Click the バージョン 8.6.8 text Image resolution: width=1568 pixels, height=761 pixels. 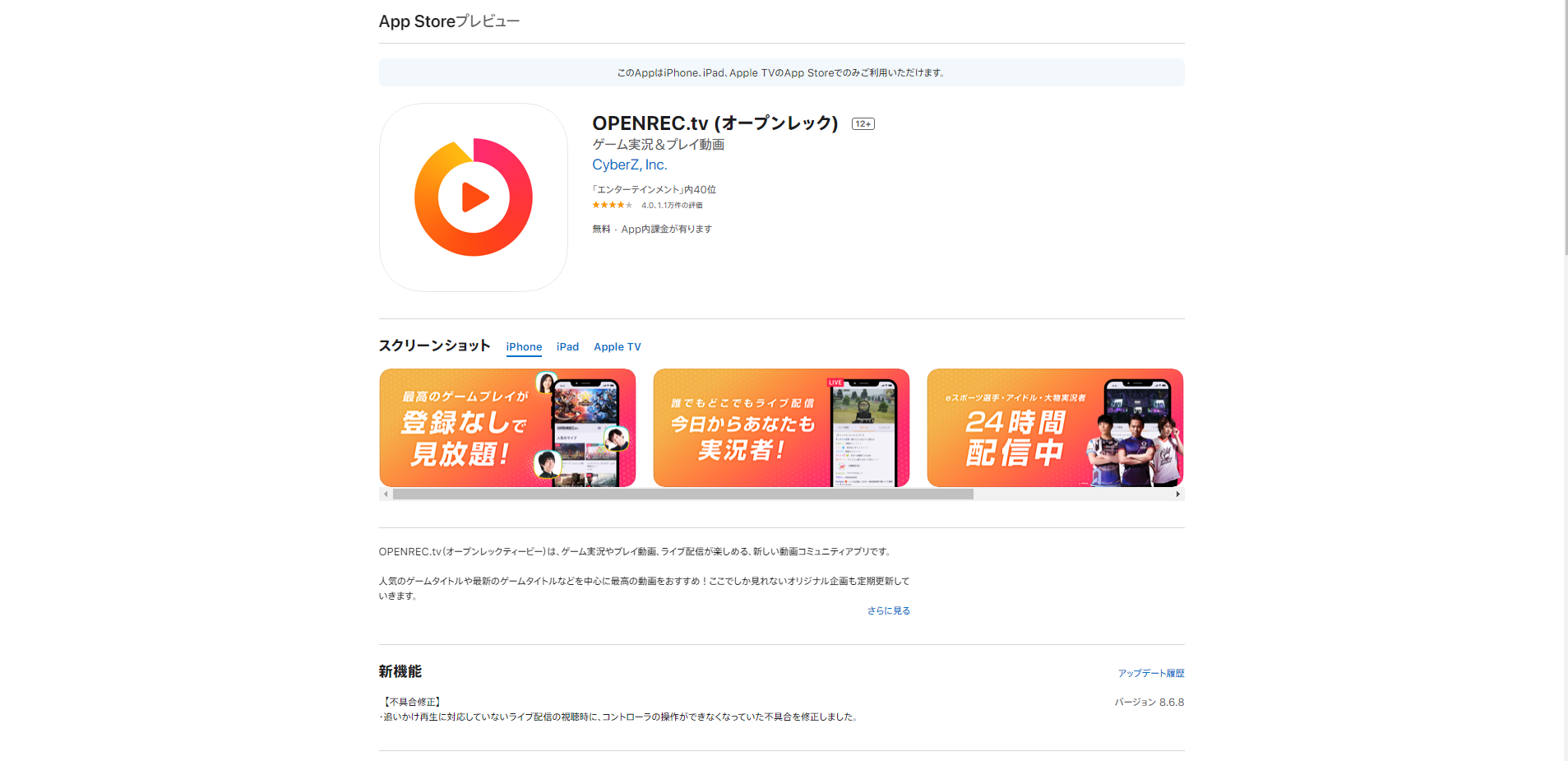(x=1149, y=703)
